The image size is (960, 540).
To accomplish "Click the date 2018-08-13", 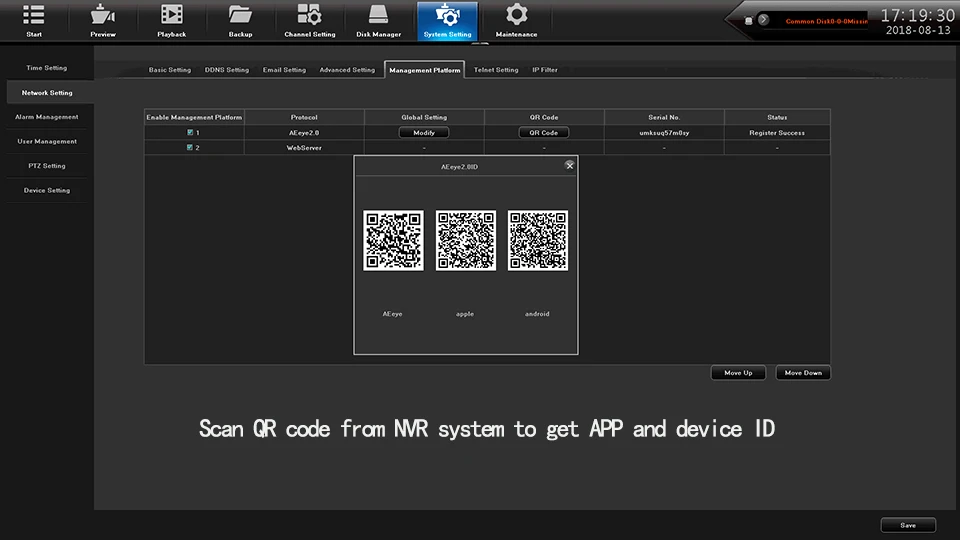I will (918, 30).
